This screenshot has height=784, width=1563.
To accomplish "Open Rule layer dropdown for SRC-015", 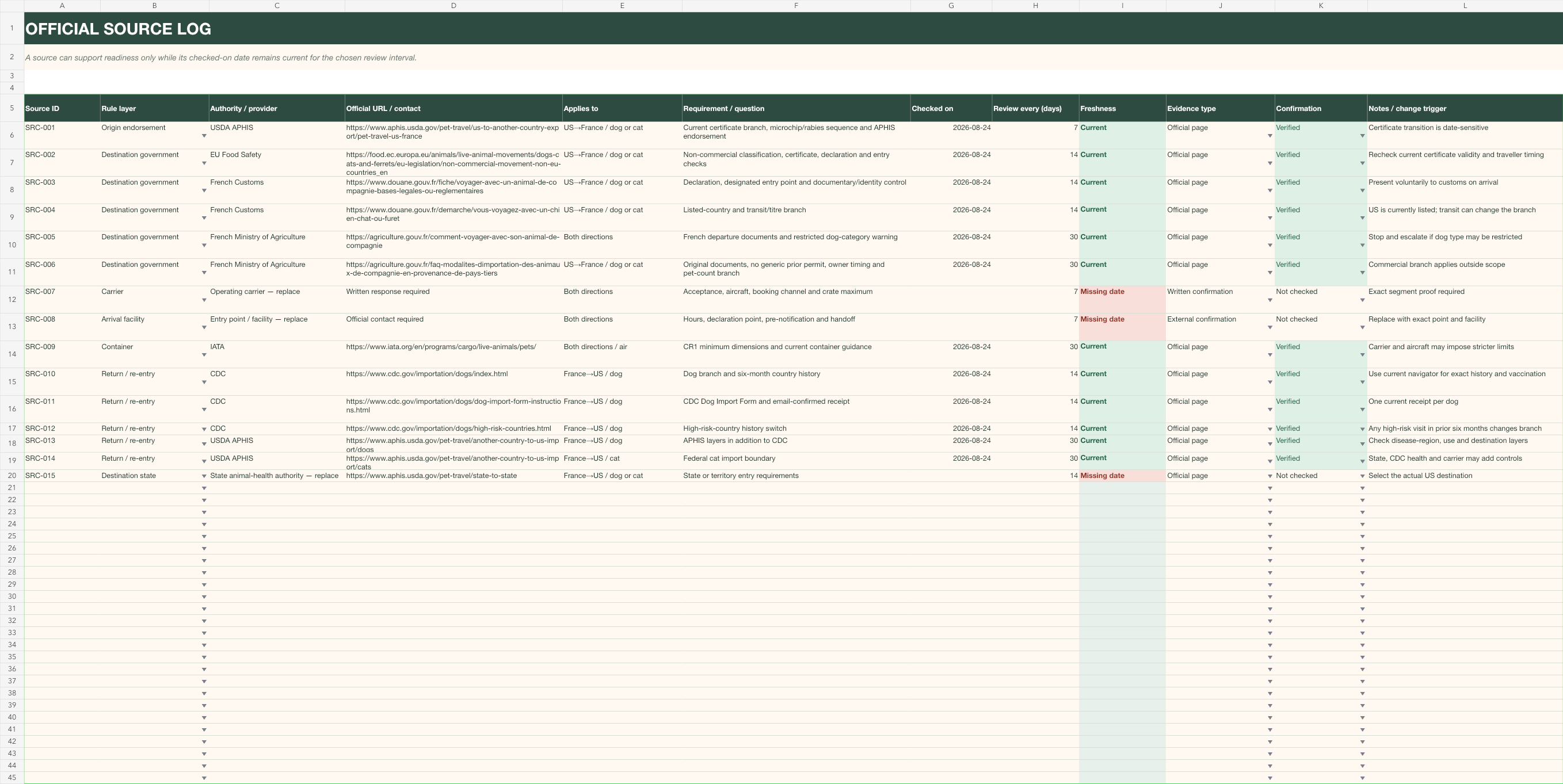I will pos(204,476).
